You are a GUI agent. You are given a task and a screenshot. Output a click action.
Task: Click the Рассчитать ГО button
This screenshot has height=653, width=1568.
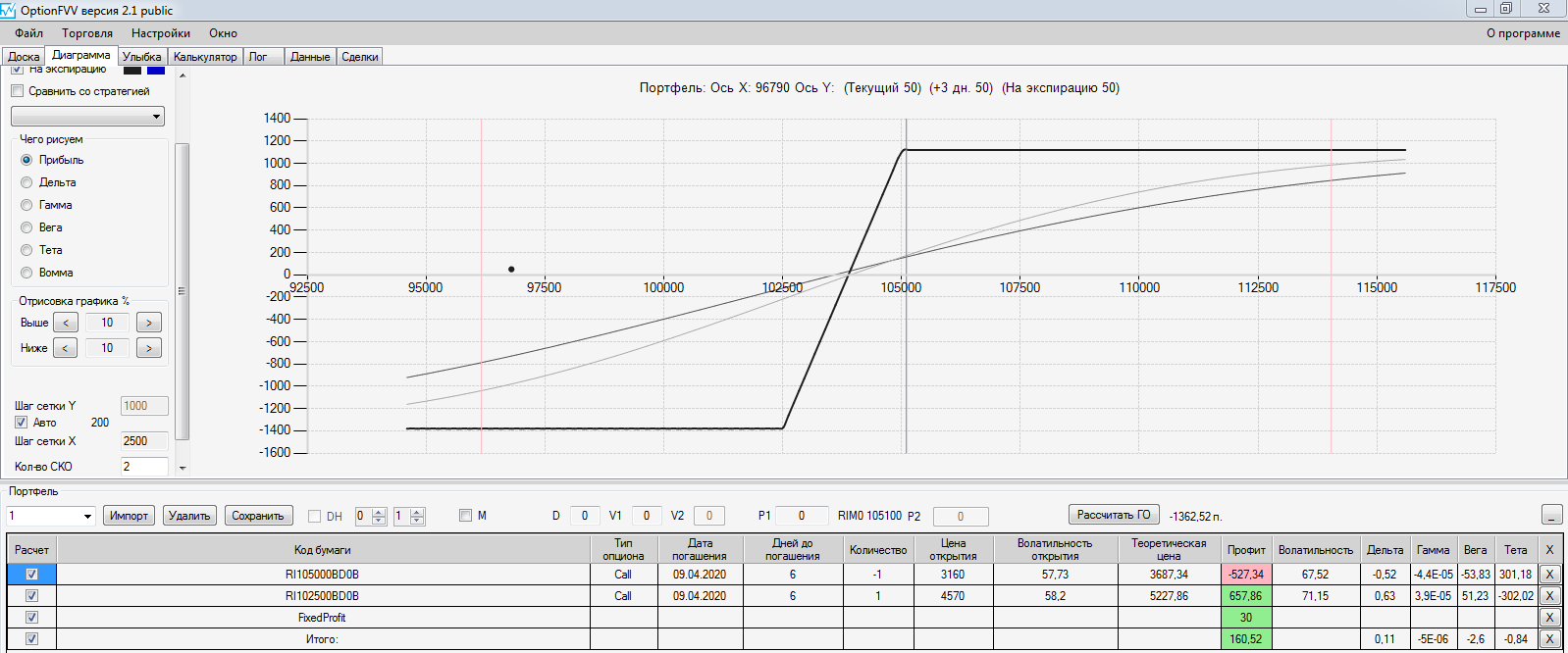pos(1114,515)
